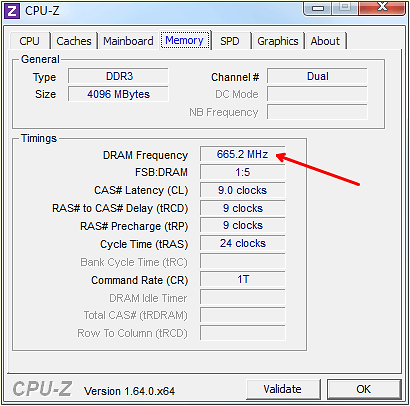410x406 pixels.
Task: Click the CPU-Z logo at bottom left
Action: pyautogui.click(x=42, y=389)
